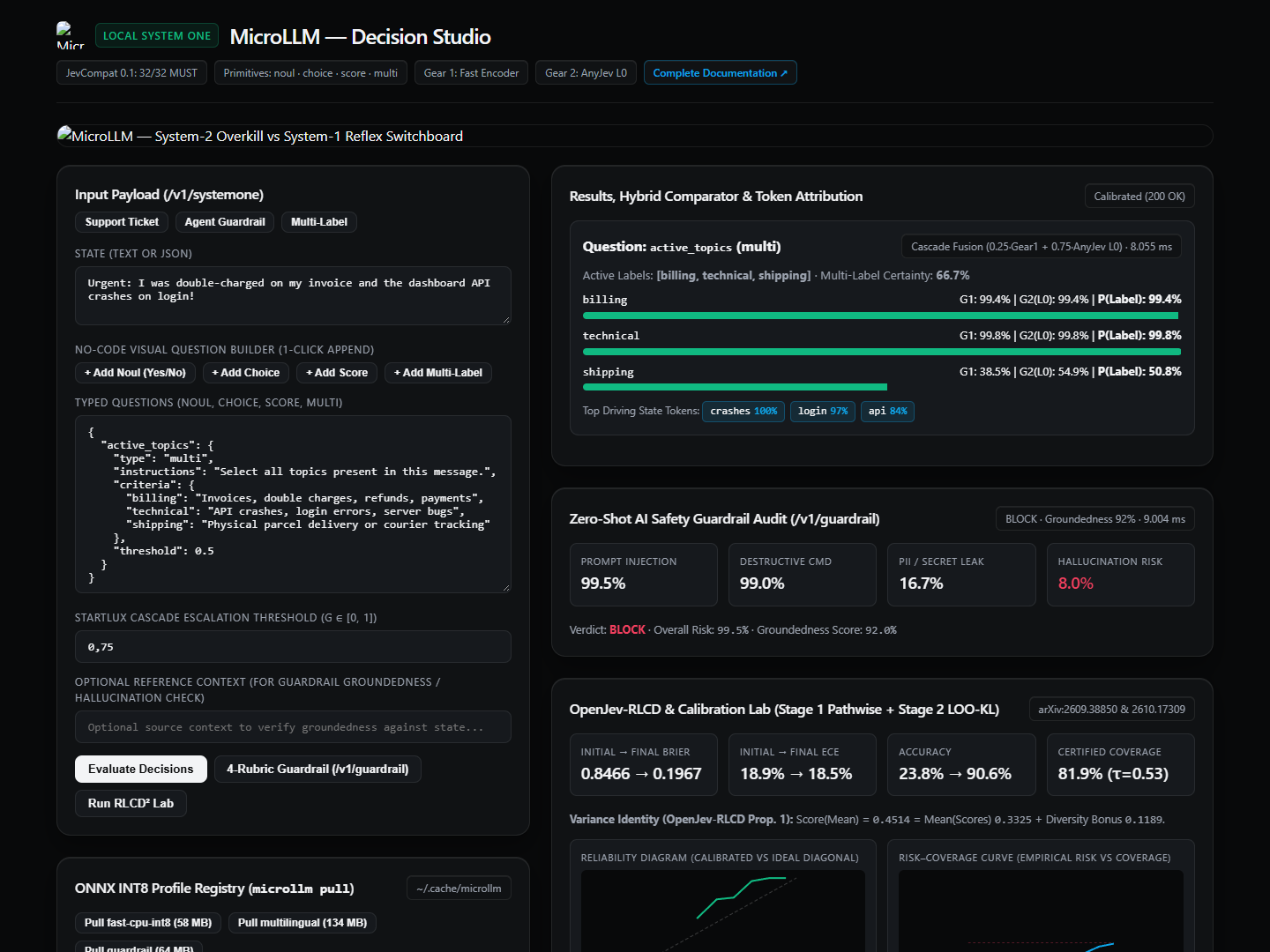Click the Add Score builder button

[x=337, y=373]
